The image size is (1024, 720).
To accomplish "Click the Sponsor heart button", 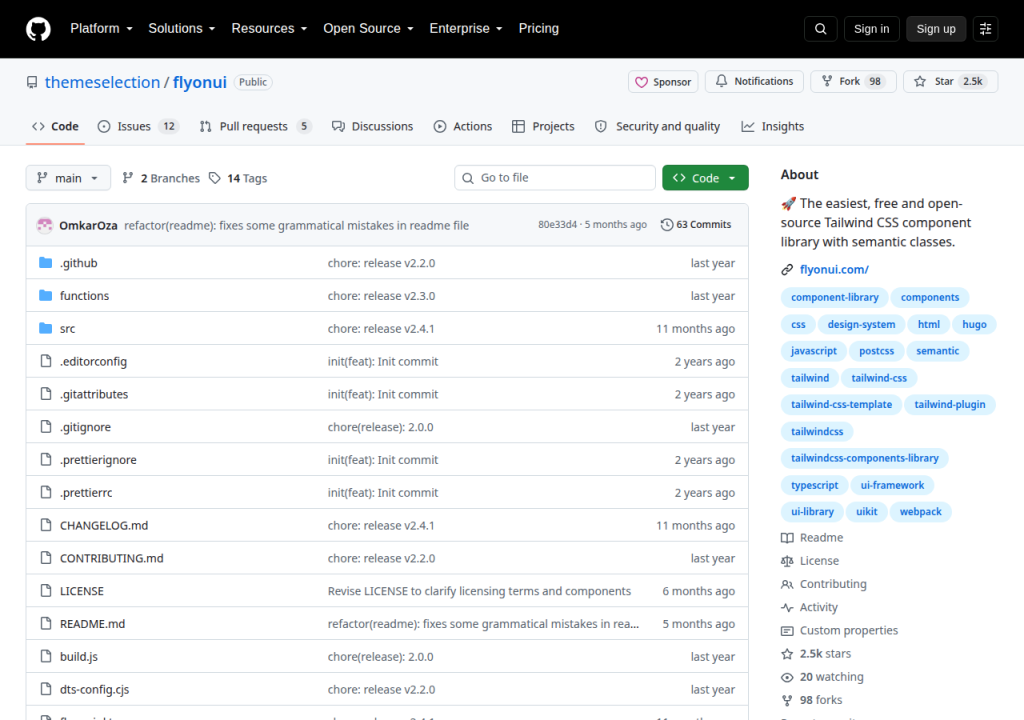I will pyautogui.click(x=663, y=82).
